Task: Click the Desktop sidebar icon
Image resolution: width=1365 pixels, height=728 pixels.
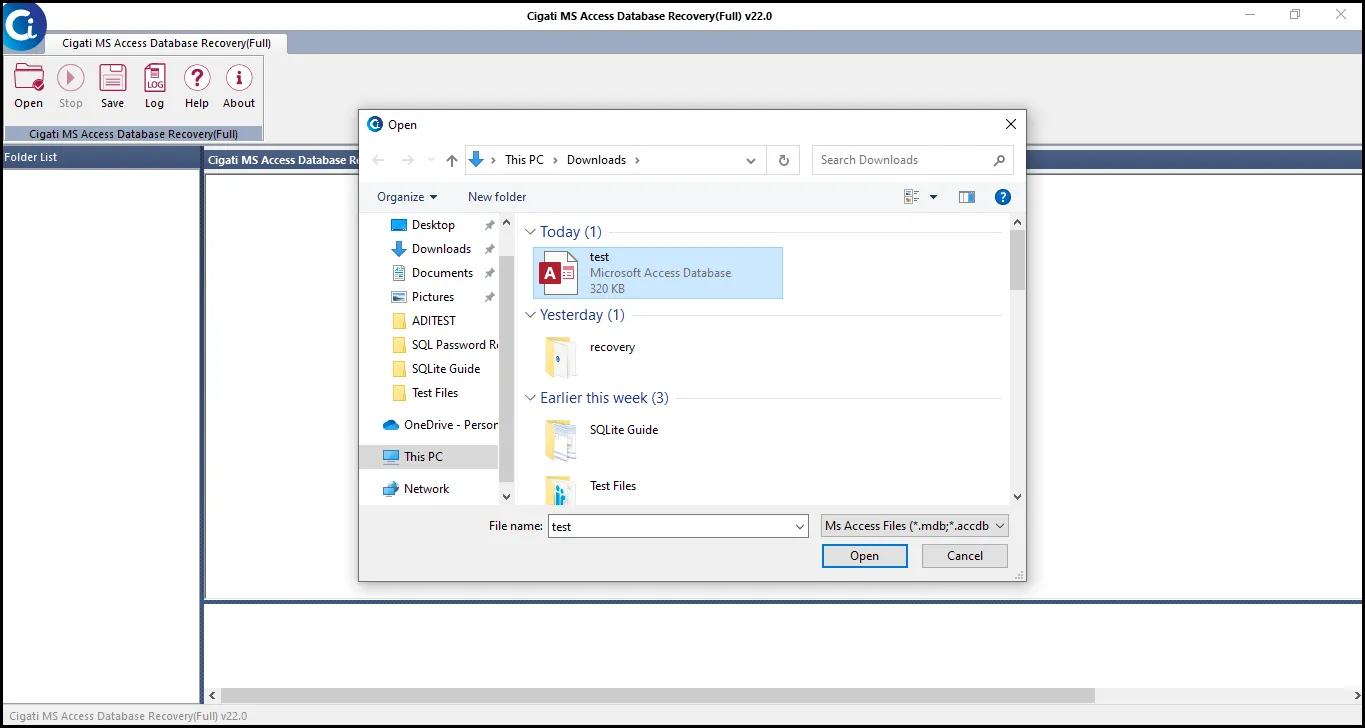Action: (399, 225)
